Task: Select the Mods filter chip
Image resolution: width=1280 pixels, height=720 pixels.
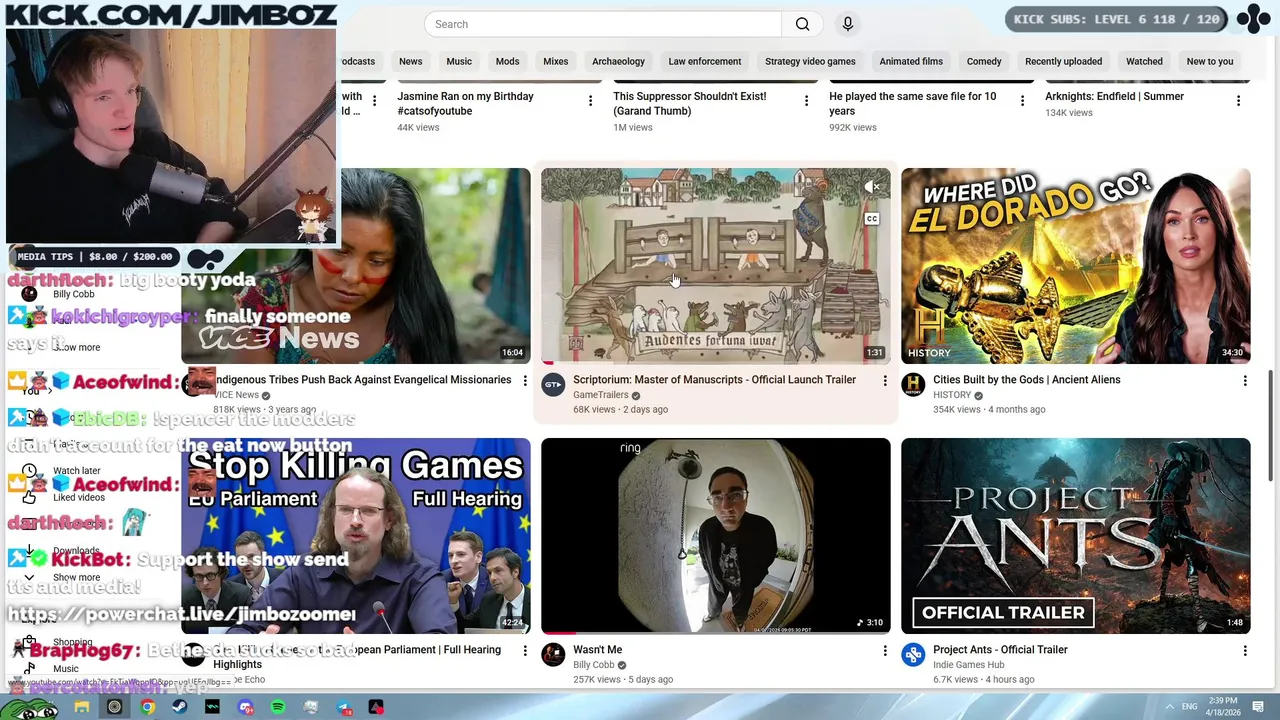Action: 507,61
